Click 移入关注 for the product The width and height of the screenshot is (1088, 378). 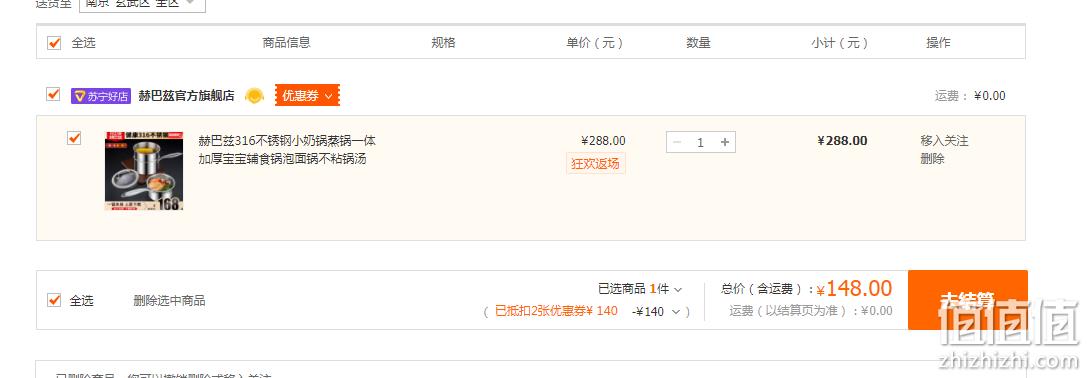pos(944,141)
